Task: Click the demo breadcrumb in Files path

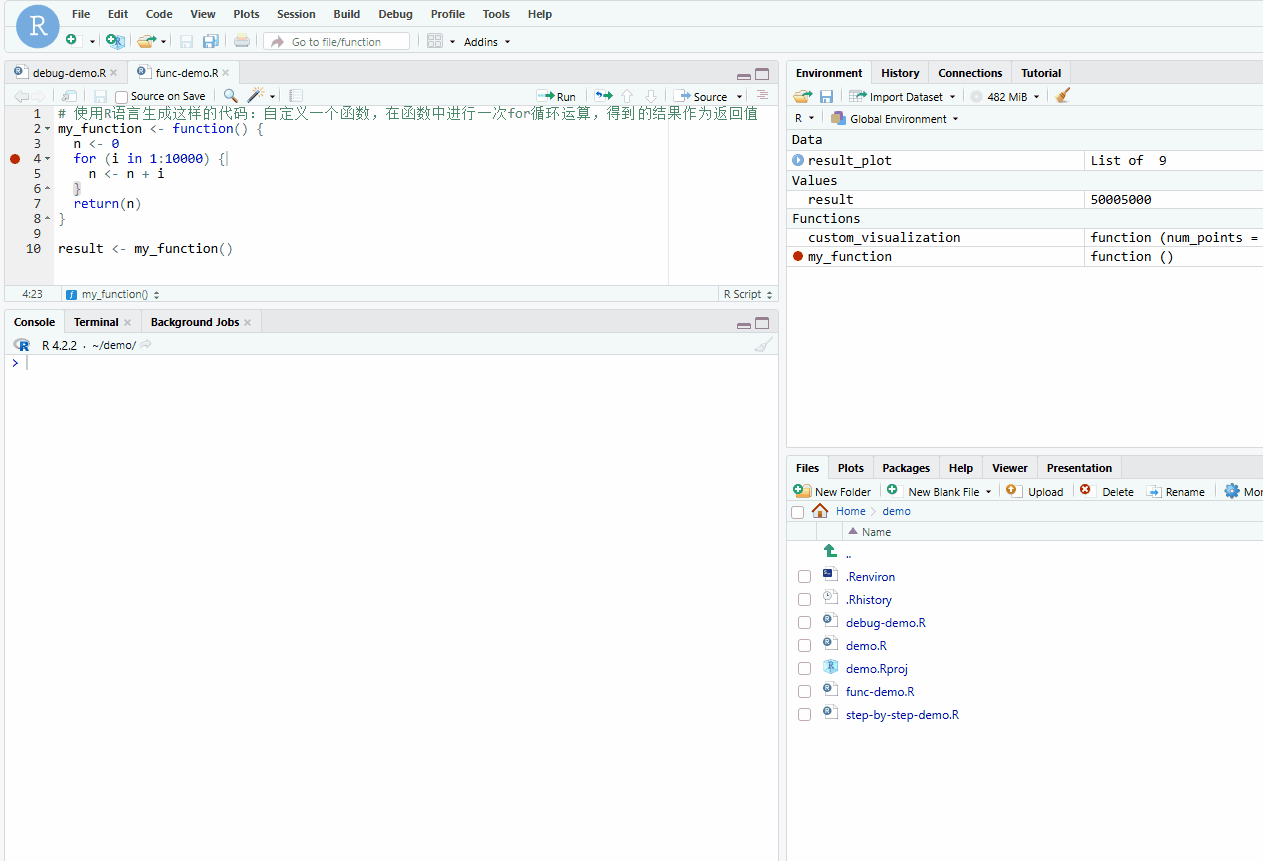Action: point(896,511)
